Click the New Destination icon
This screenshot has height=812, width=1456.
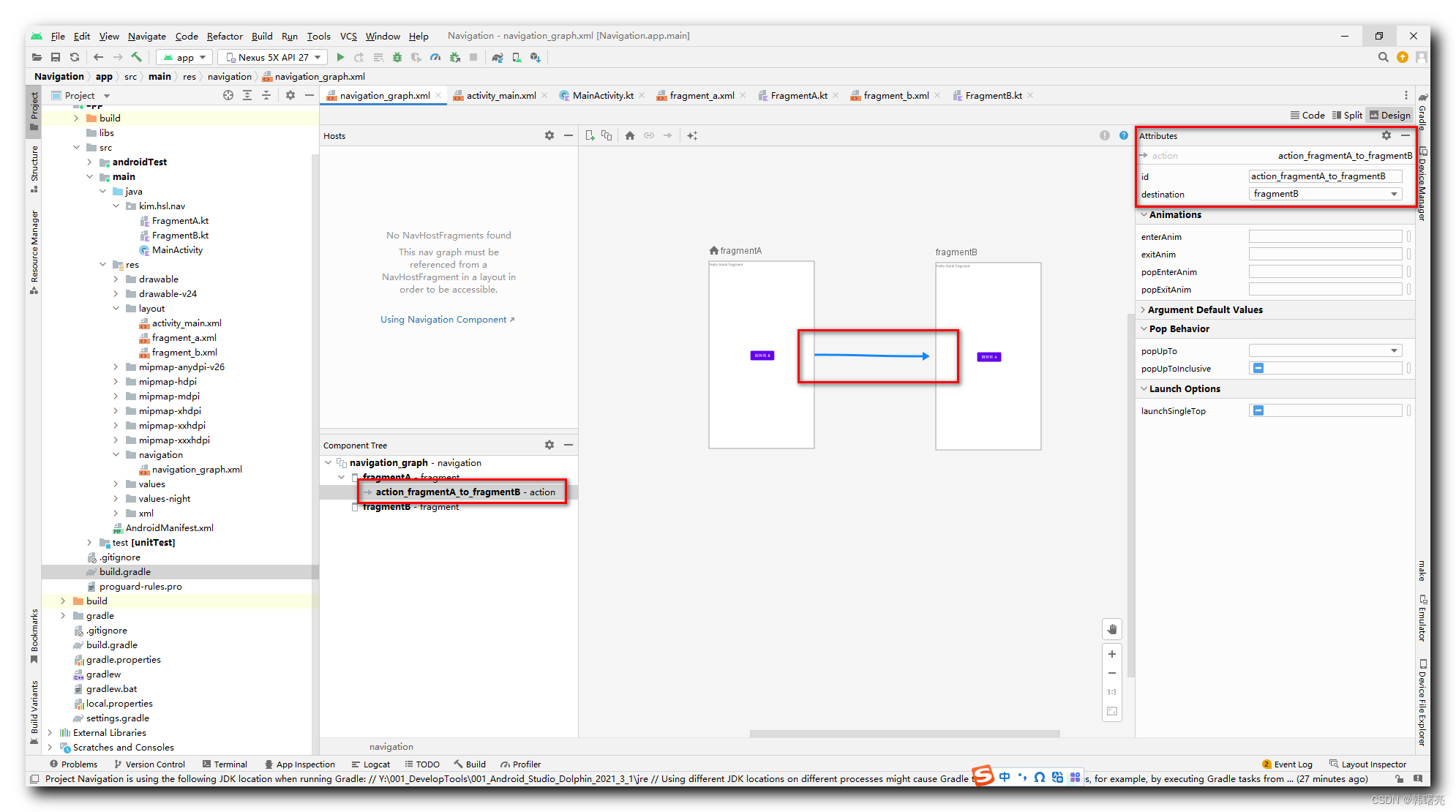590,135
